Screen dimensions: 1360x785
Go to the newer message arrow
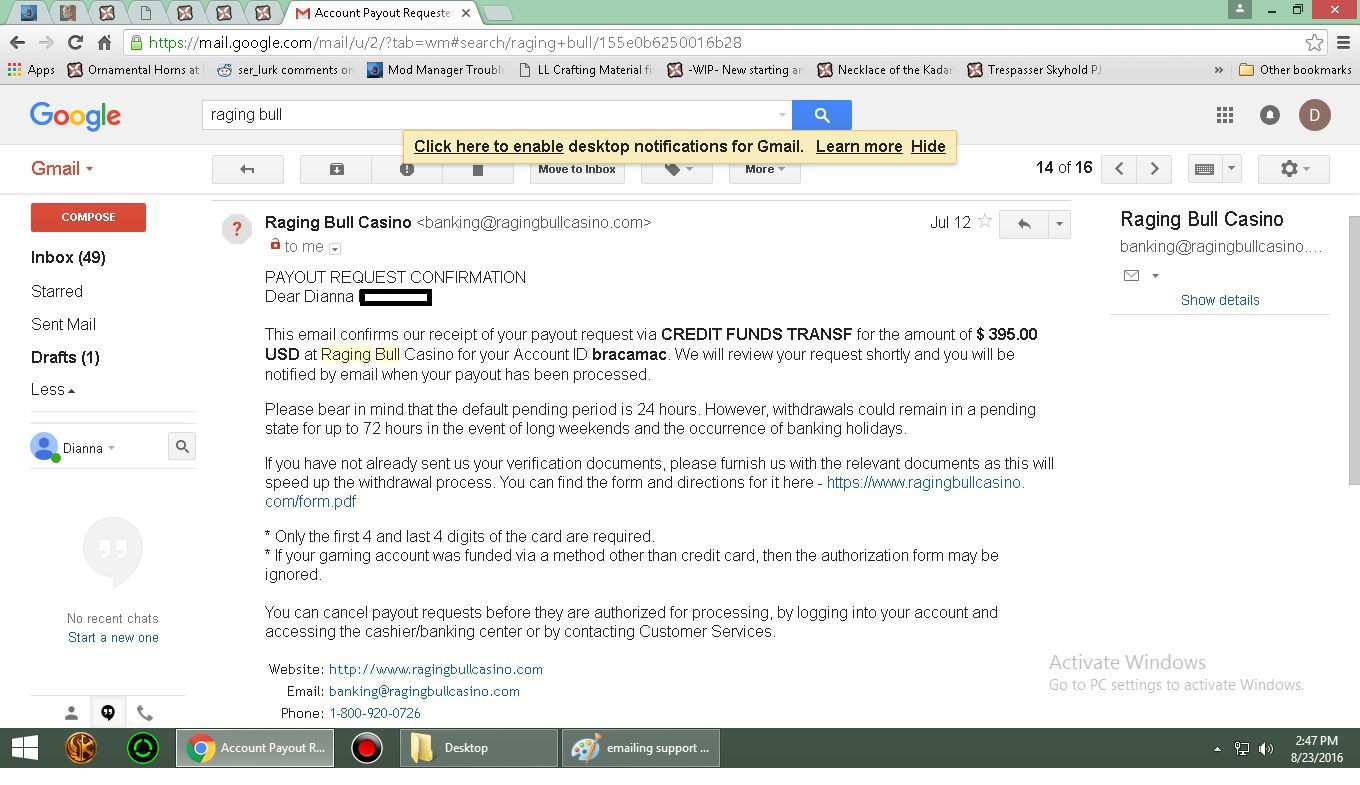point(1119,169)
